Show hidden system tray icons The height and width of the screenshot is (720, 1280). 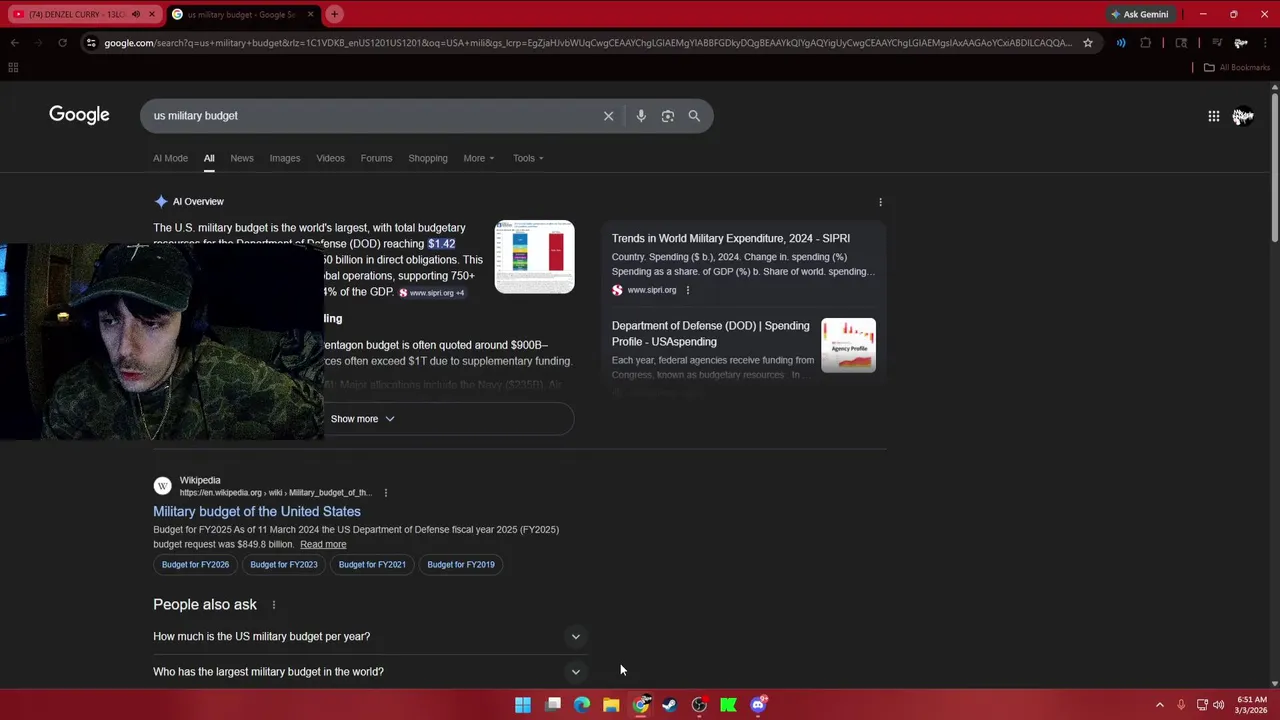click(x=1159, y=705)
